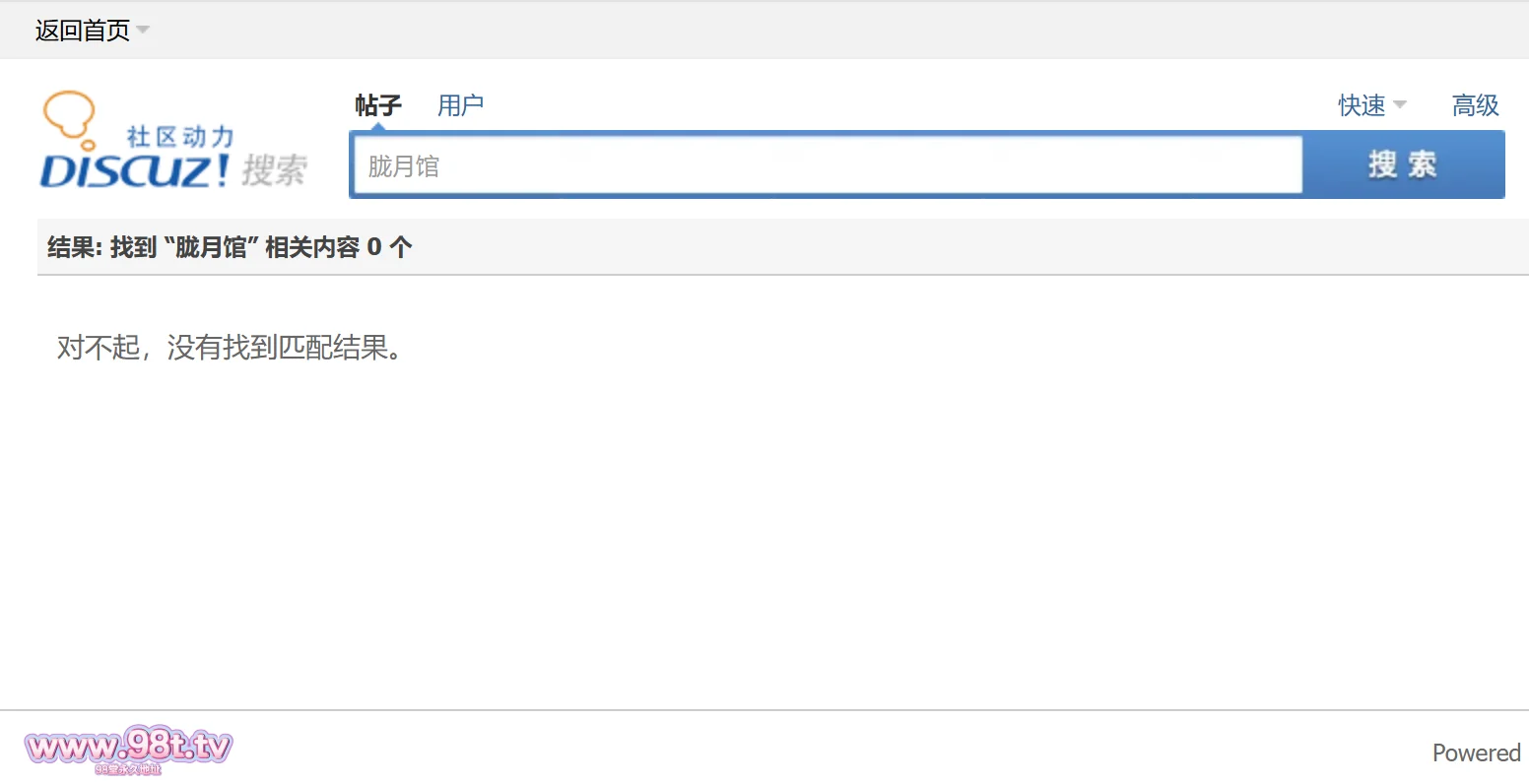
Task: Click the 返回首页 link
Action: point(82,31)
